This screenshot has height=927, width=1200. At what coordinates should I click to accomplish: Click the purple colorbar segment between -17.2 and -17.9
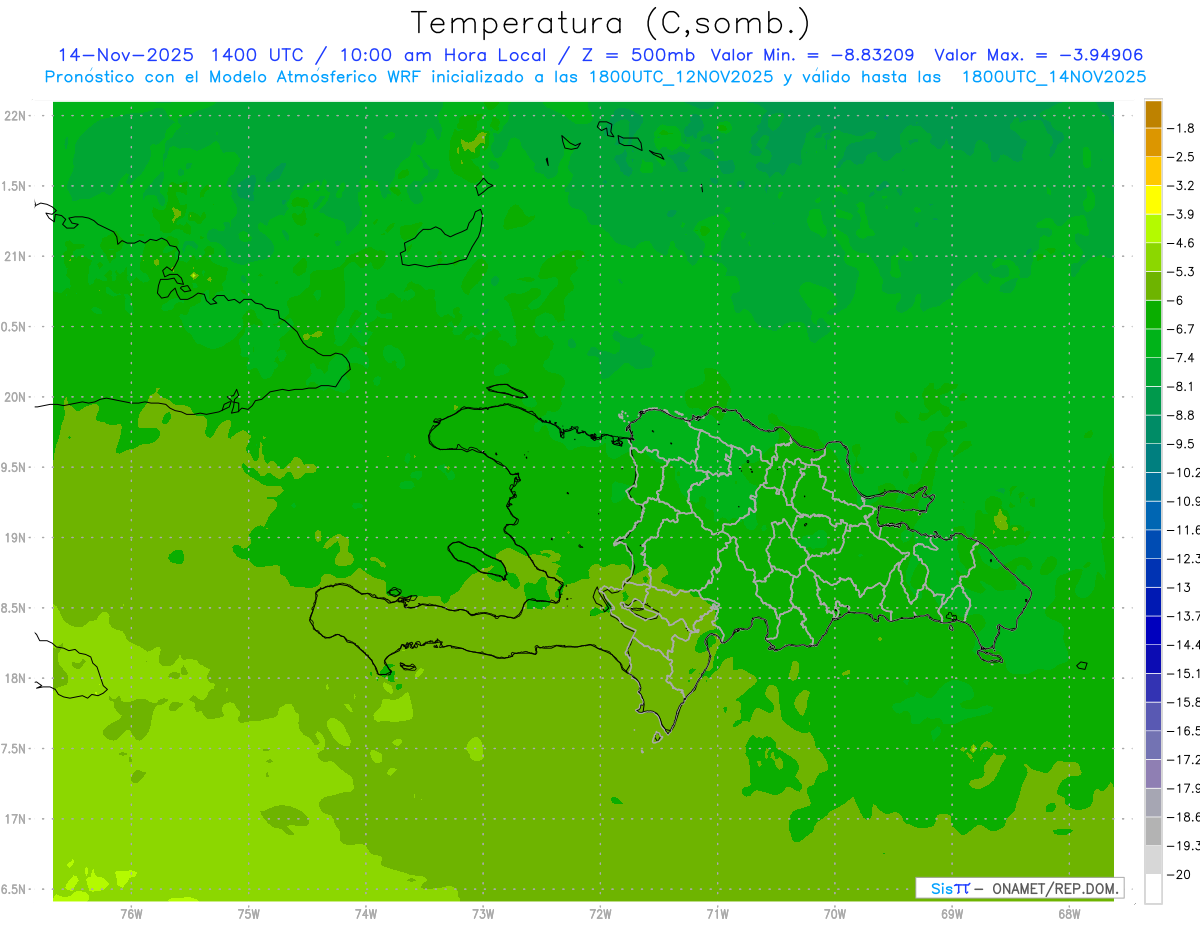pyautogui.click(x=1153, y=774)
